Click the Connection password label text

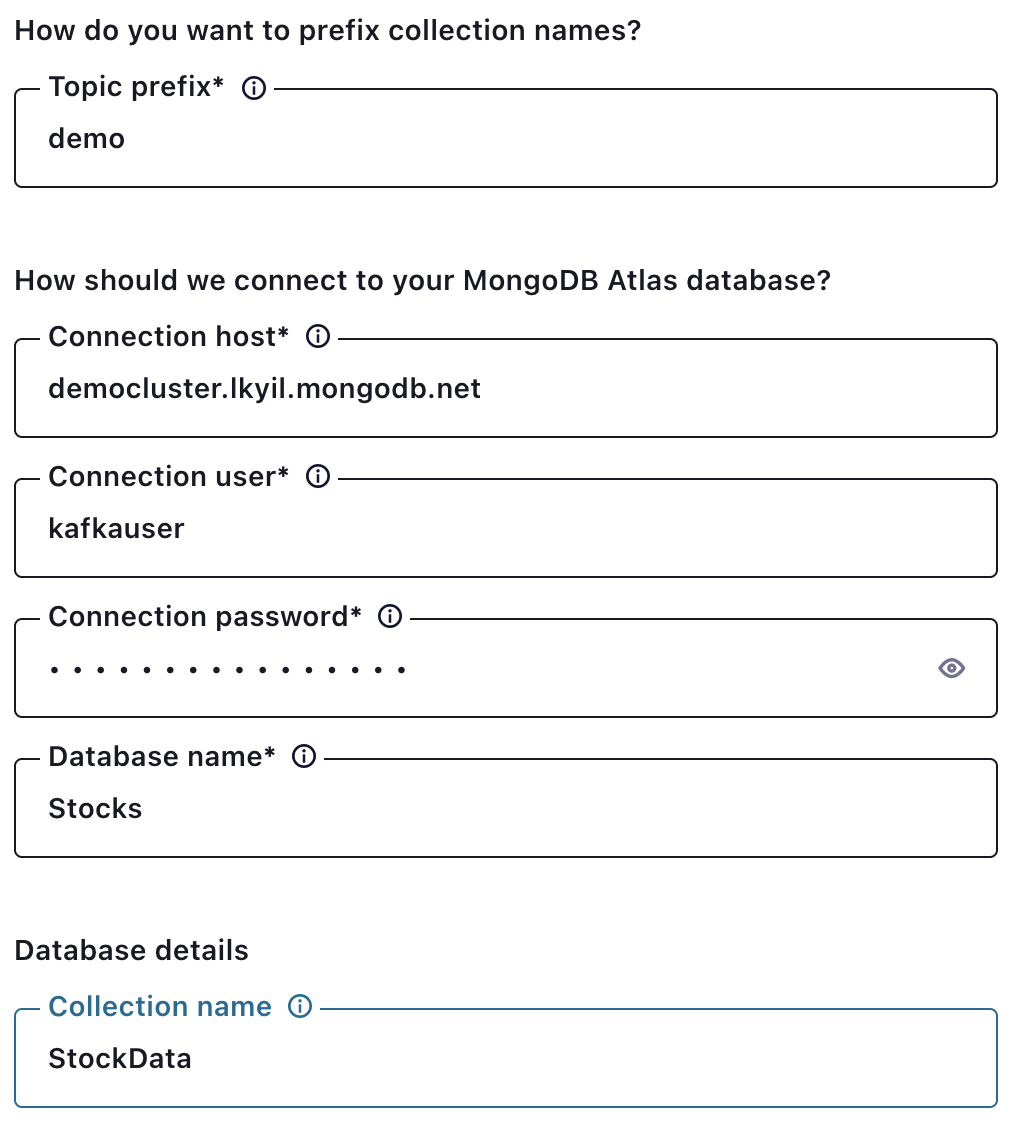(204, 617)
